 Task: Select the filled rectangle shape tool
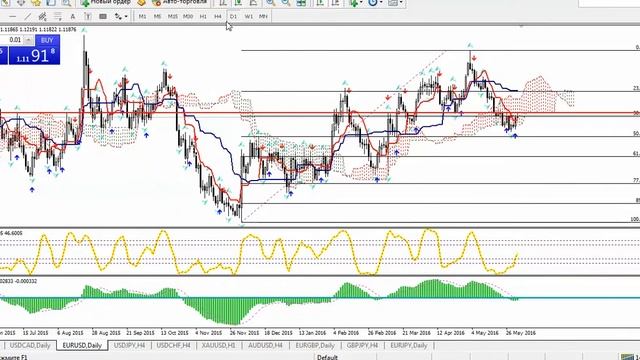click(103, 16)
